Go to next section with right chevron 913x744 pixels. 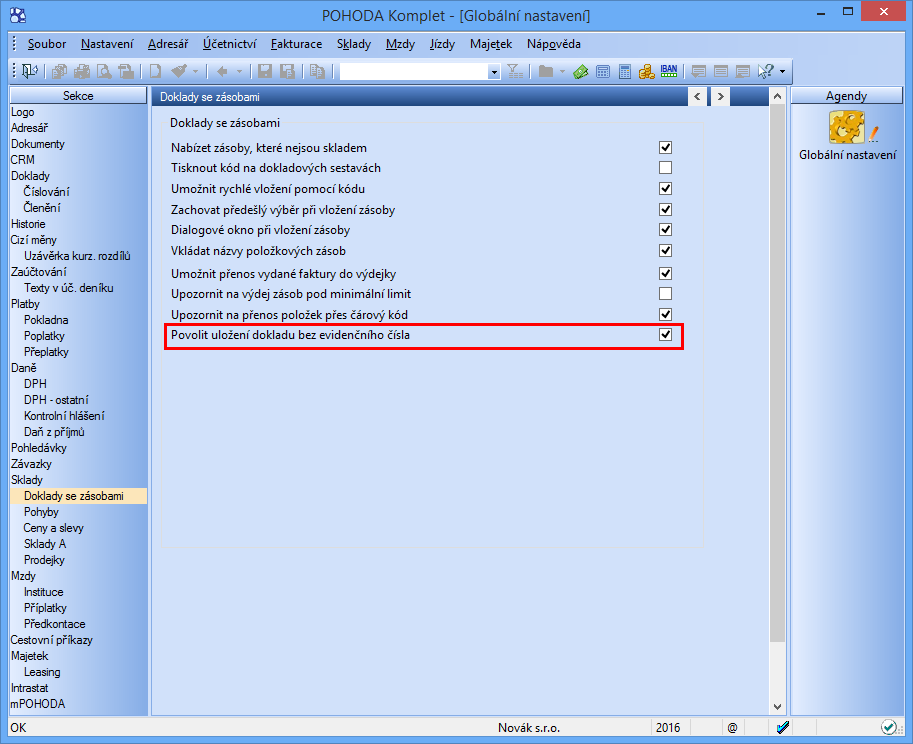[x=720, y=97]
